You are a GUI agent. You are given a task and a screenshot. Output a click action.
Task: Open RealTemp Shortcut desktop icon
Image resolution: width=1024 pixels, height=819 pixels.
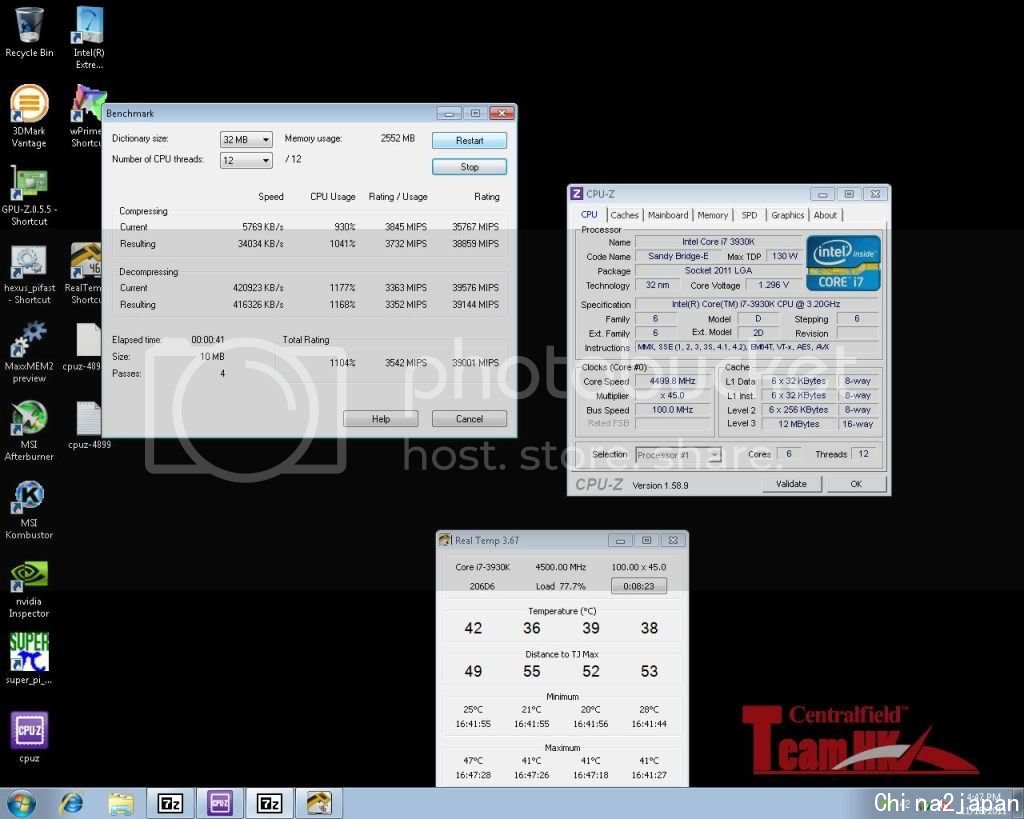[85, 274]
